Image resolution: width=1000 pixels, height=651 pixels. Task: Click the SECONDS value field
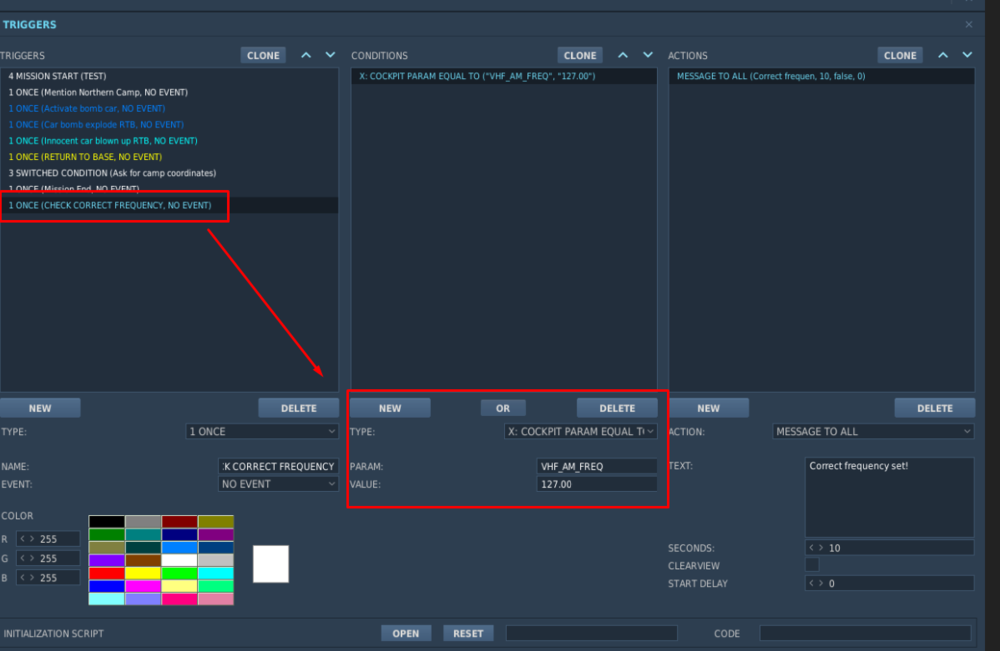[x=889, y=548]
